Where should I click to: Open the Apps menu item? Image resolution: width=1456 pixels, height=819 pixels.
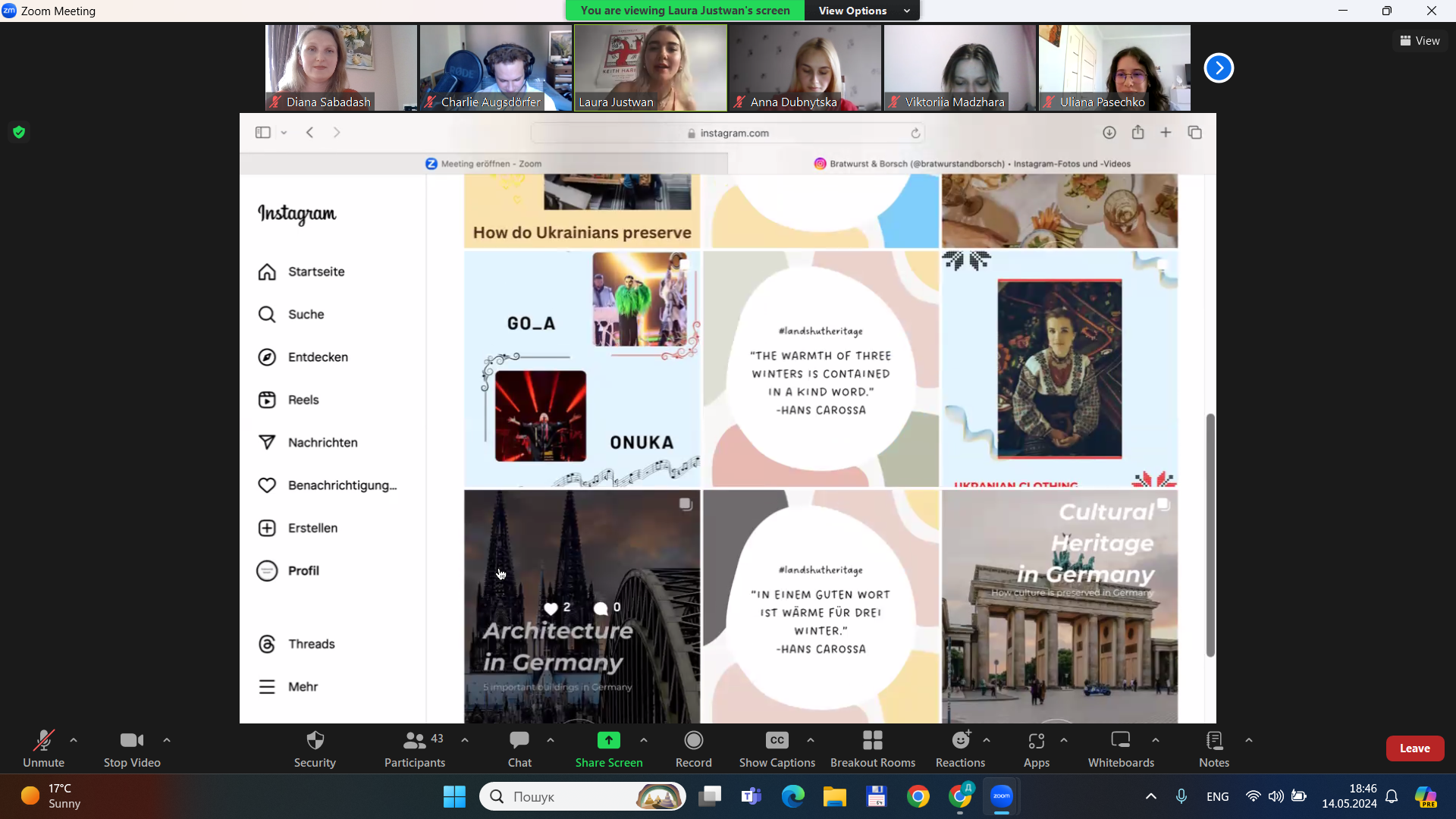pyautogui.click(x=1036, y=740)
